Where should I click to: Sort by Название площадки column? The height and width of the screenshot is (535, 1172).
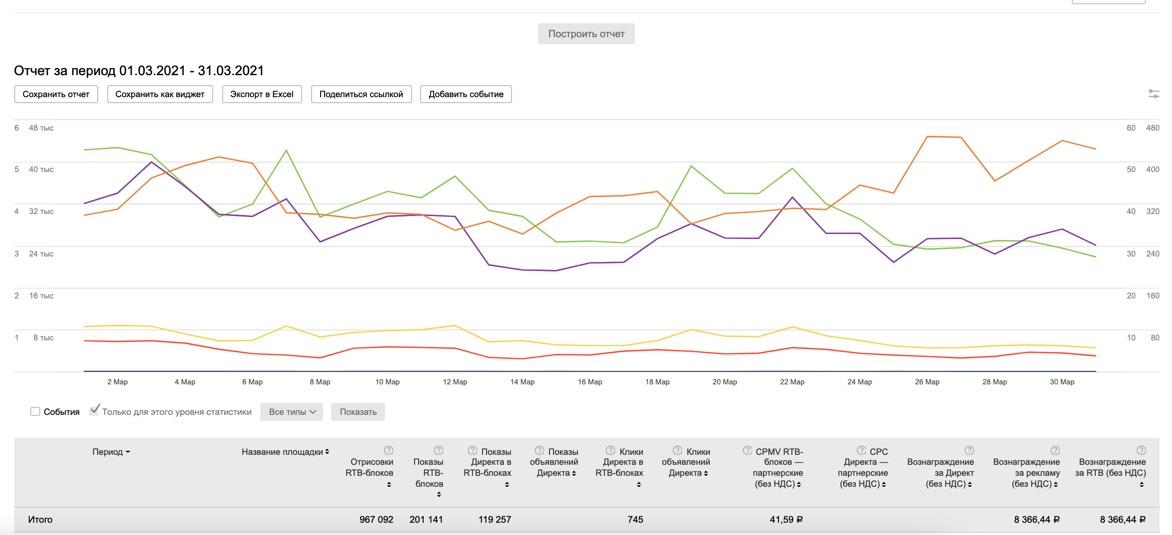[x=285, y=452]
